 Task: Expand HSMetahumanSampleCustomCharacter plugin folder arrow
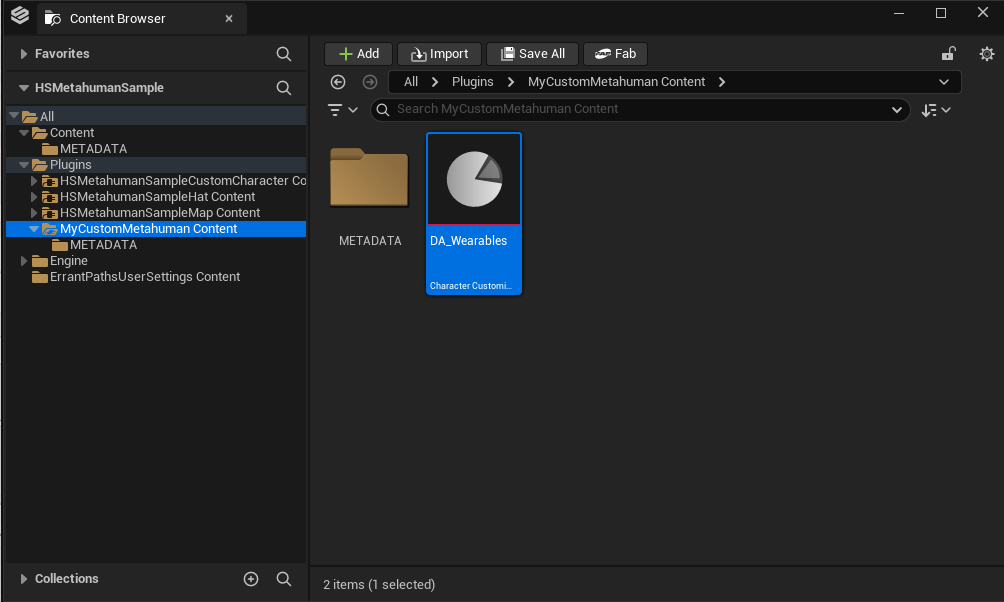tap(34, 181)
